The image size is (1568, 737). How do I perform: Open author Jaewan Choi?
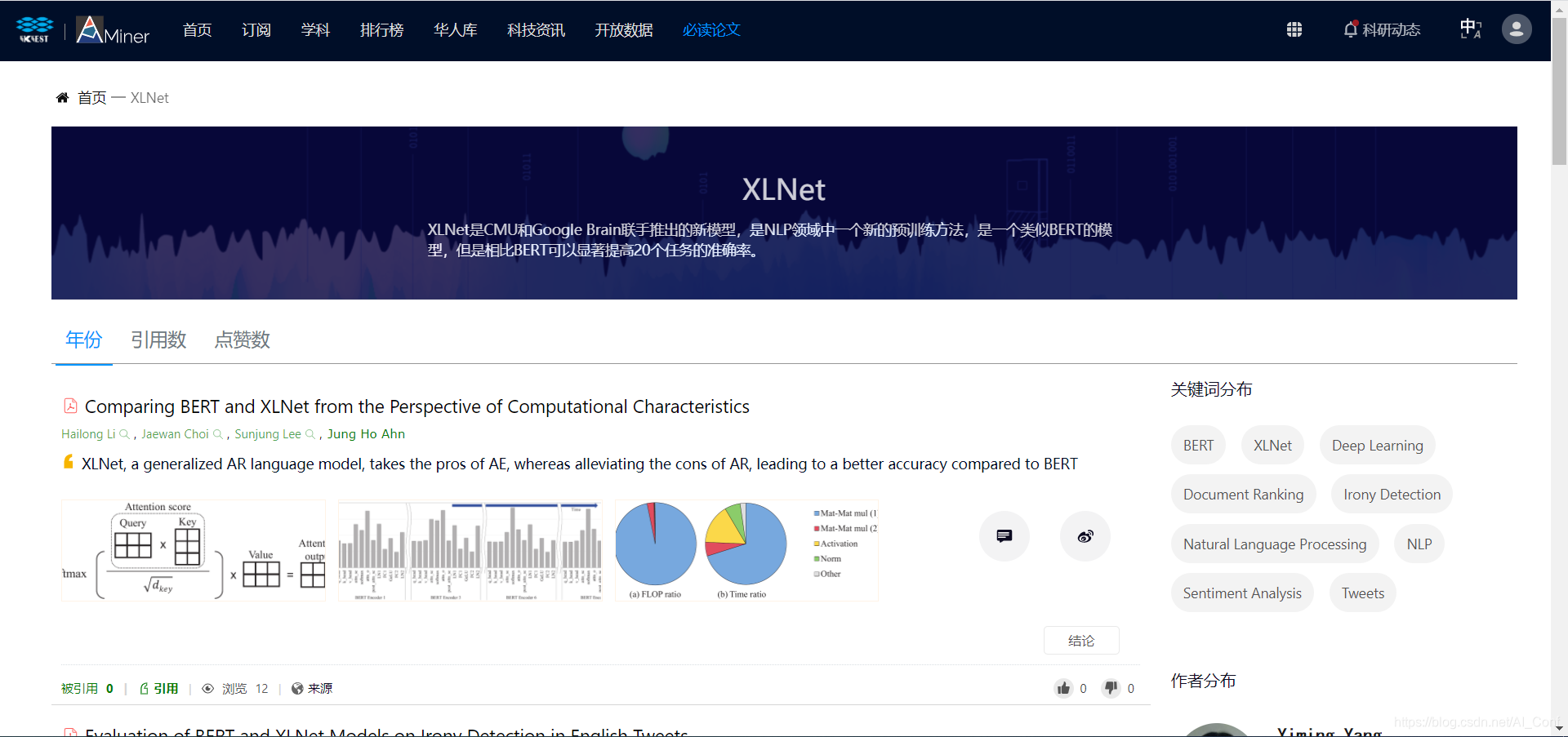click(175, 434)
